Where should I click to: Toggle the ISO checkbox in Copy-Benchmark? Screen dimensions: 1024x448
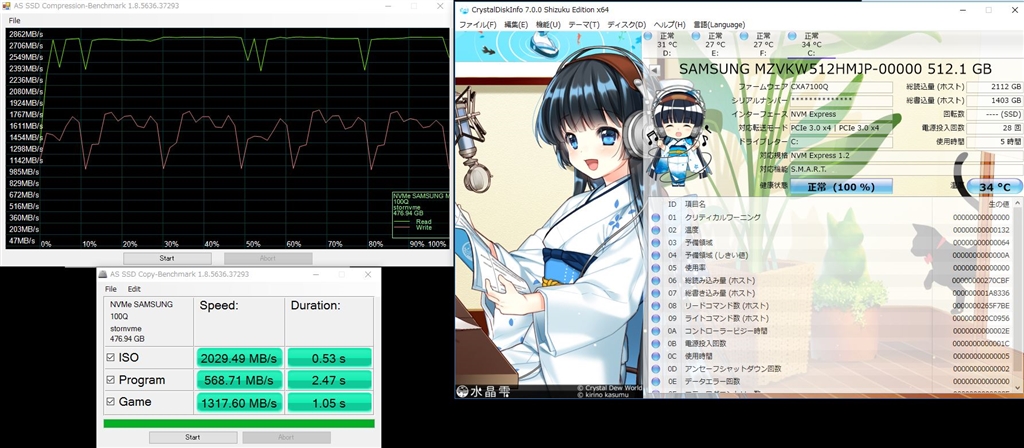coord(110,358)
